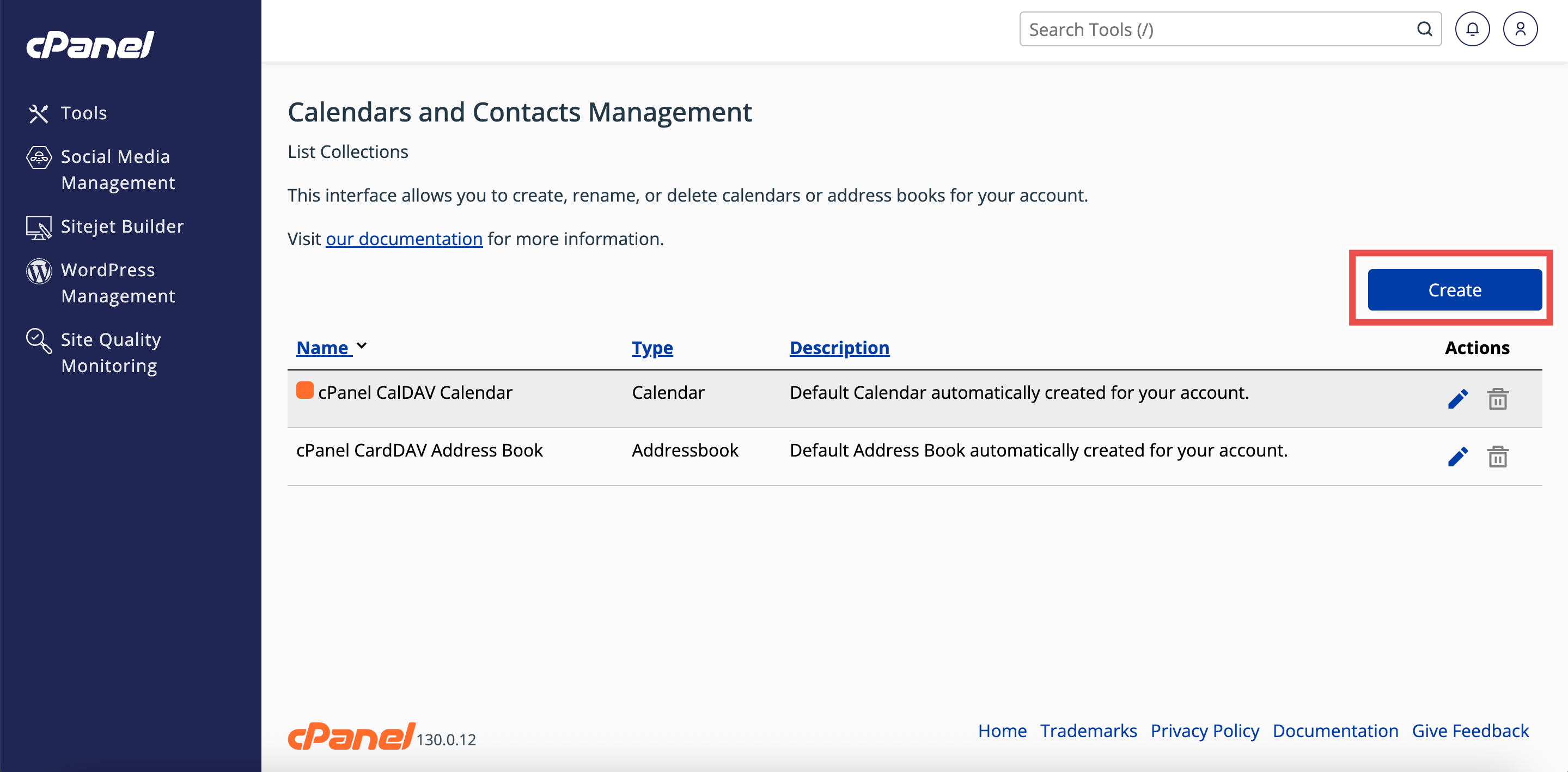Viewport: 1568px width, 772px height.
Task: Open Tools in the sidebar
Action: click(83, 113)
